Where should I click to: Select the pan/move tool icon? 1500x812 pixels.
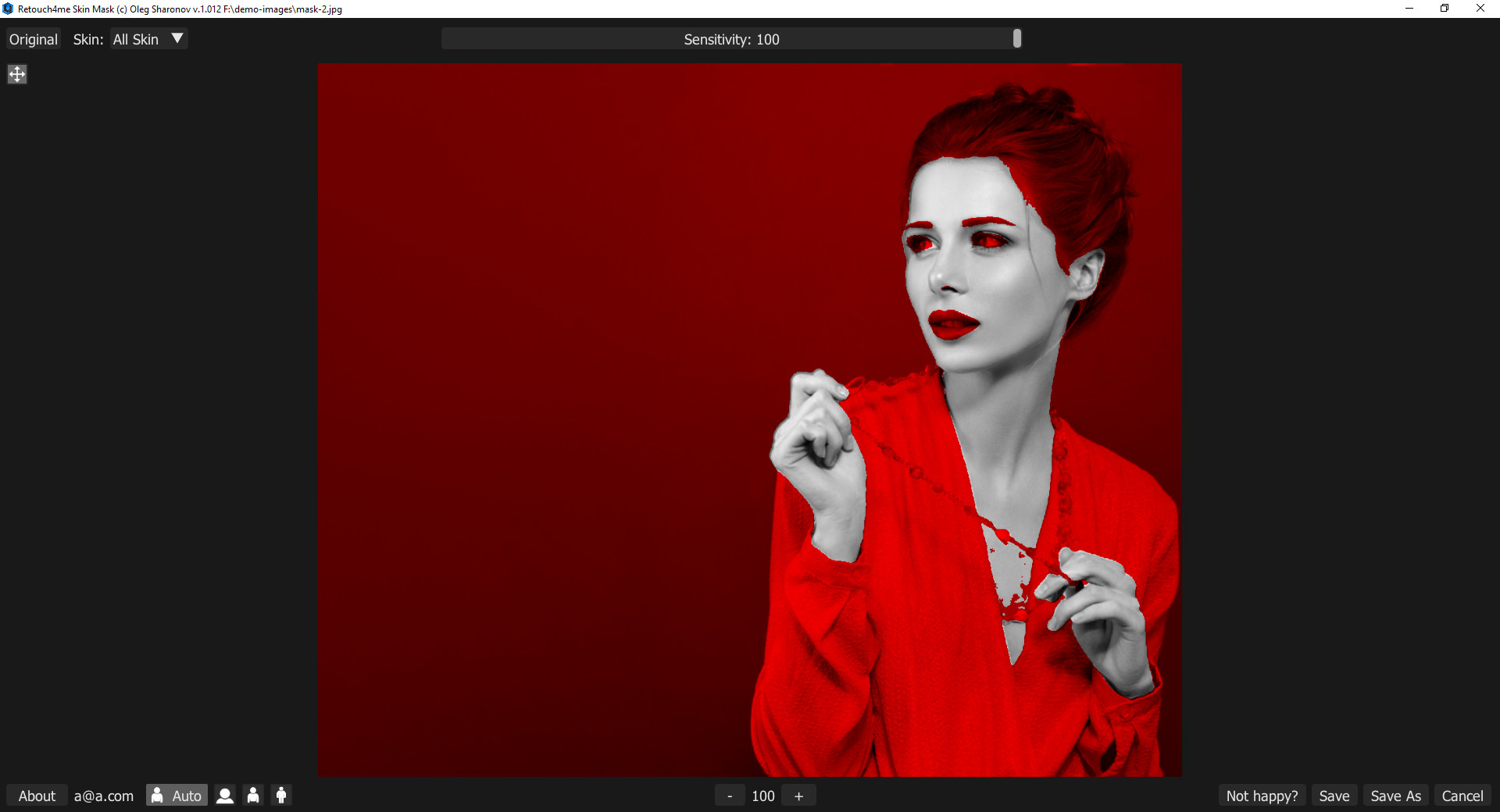[17, 74]
